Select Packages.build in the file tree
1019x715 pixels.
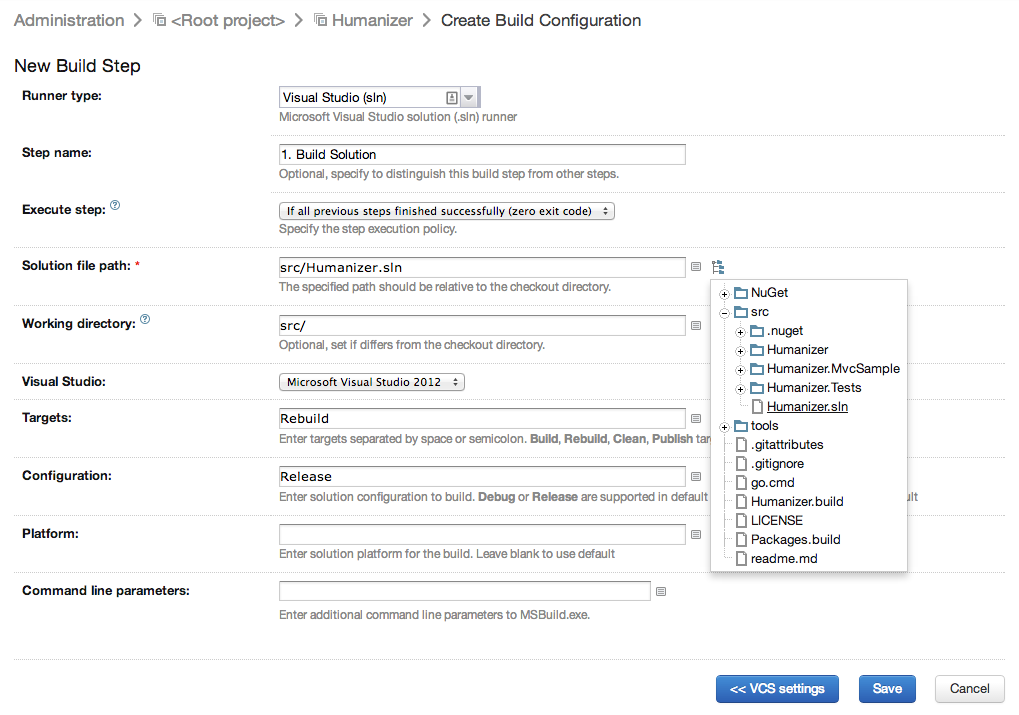795,540
